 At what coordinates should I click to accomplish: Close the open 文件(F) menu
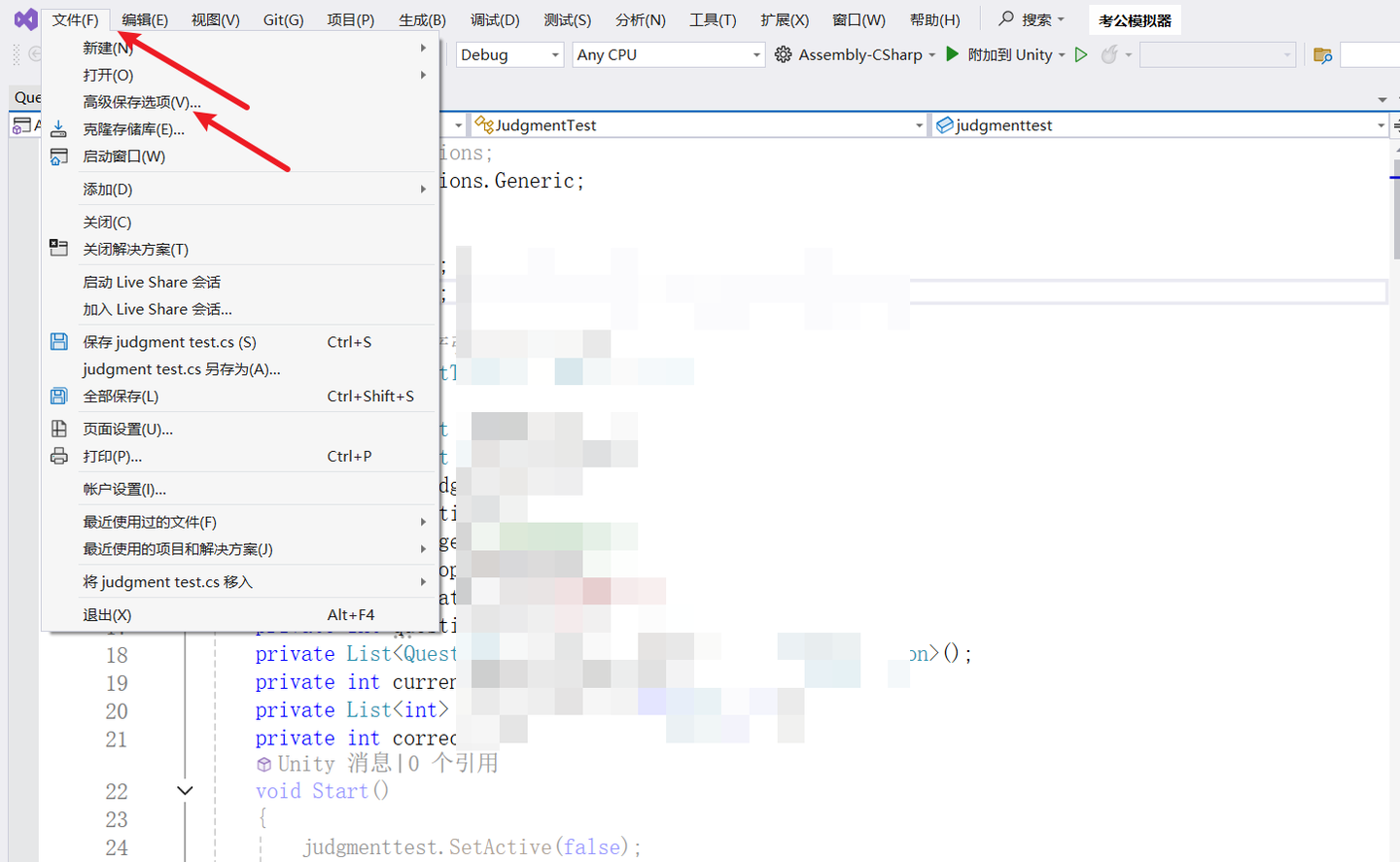pyautogui.click(x=75, y=20)
